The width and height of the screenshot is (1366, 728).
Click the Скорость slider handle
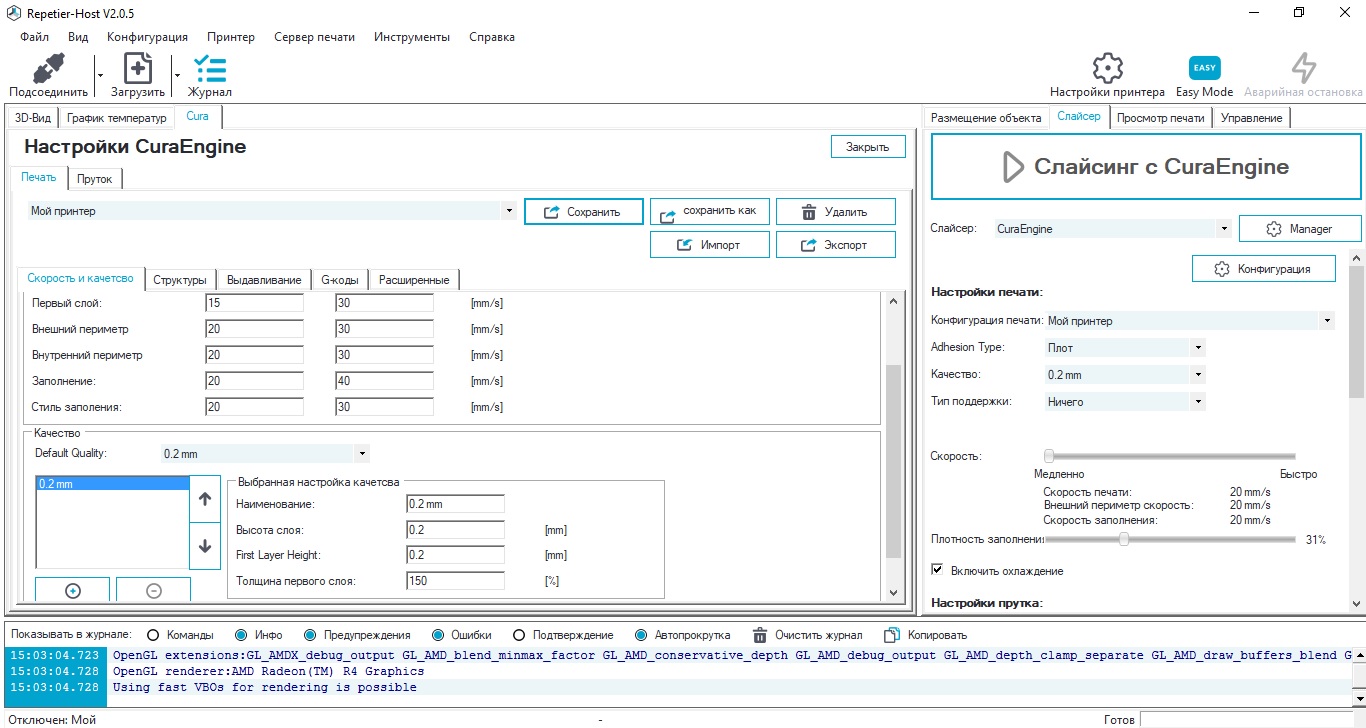coord(1049,456)
